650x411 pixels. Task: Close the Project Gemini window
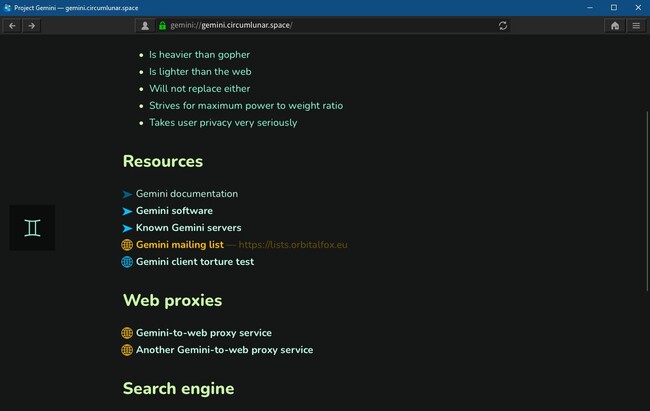click(638, 7)
